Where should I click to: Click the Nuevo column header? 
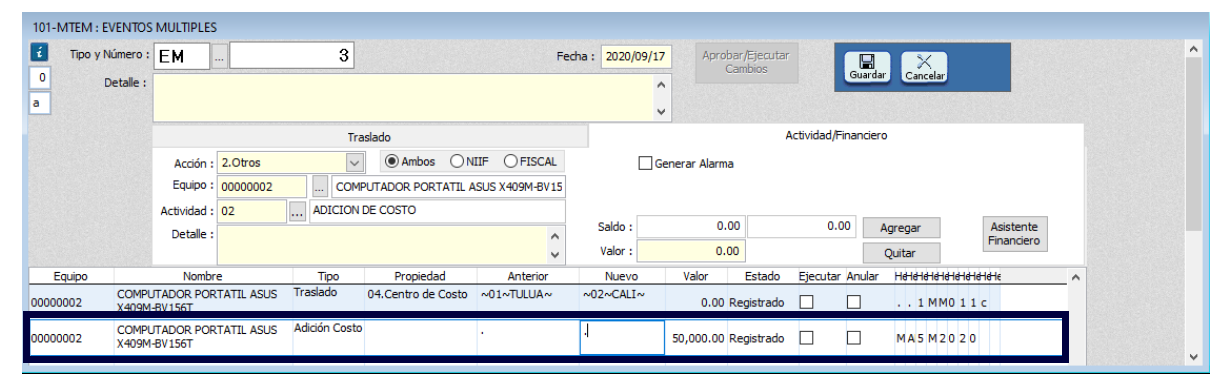point(622,276)
